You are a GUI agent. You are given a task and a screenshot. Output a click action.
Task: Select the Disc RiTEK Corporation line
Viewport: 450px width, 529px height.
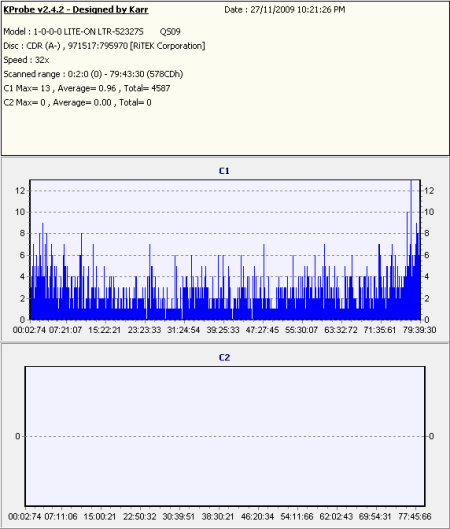pyautogui.click(x=104, y=46)
